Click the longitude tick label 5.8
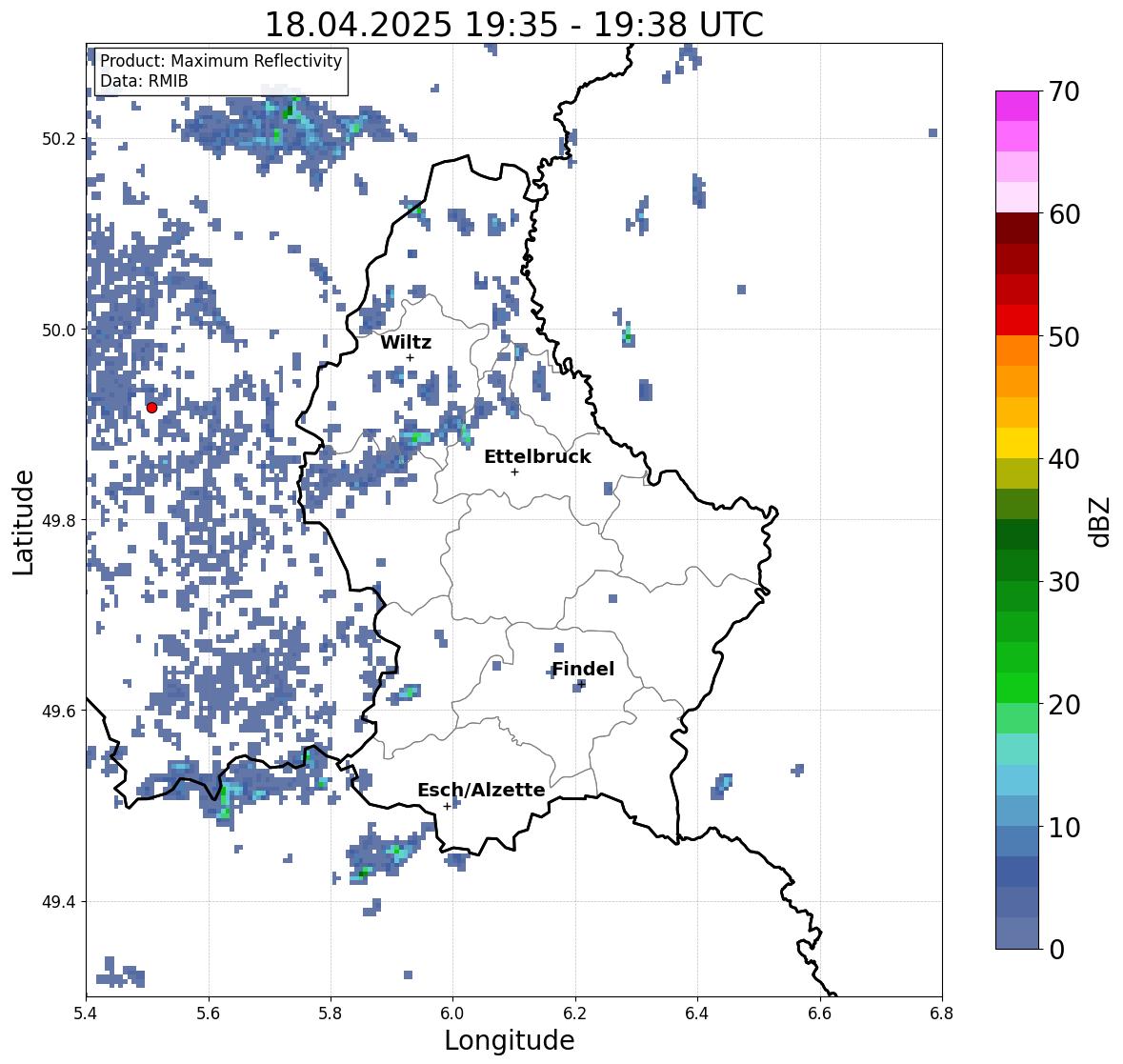The height and width of the screenshot is (1064, 1123). (x=331, y=1013)
